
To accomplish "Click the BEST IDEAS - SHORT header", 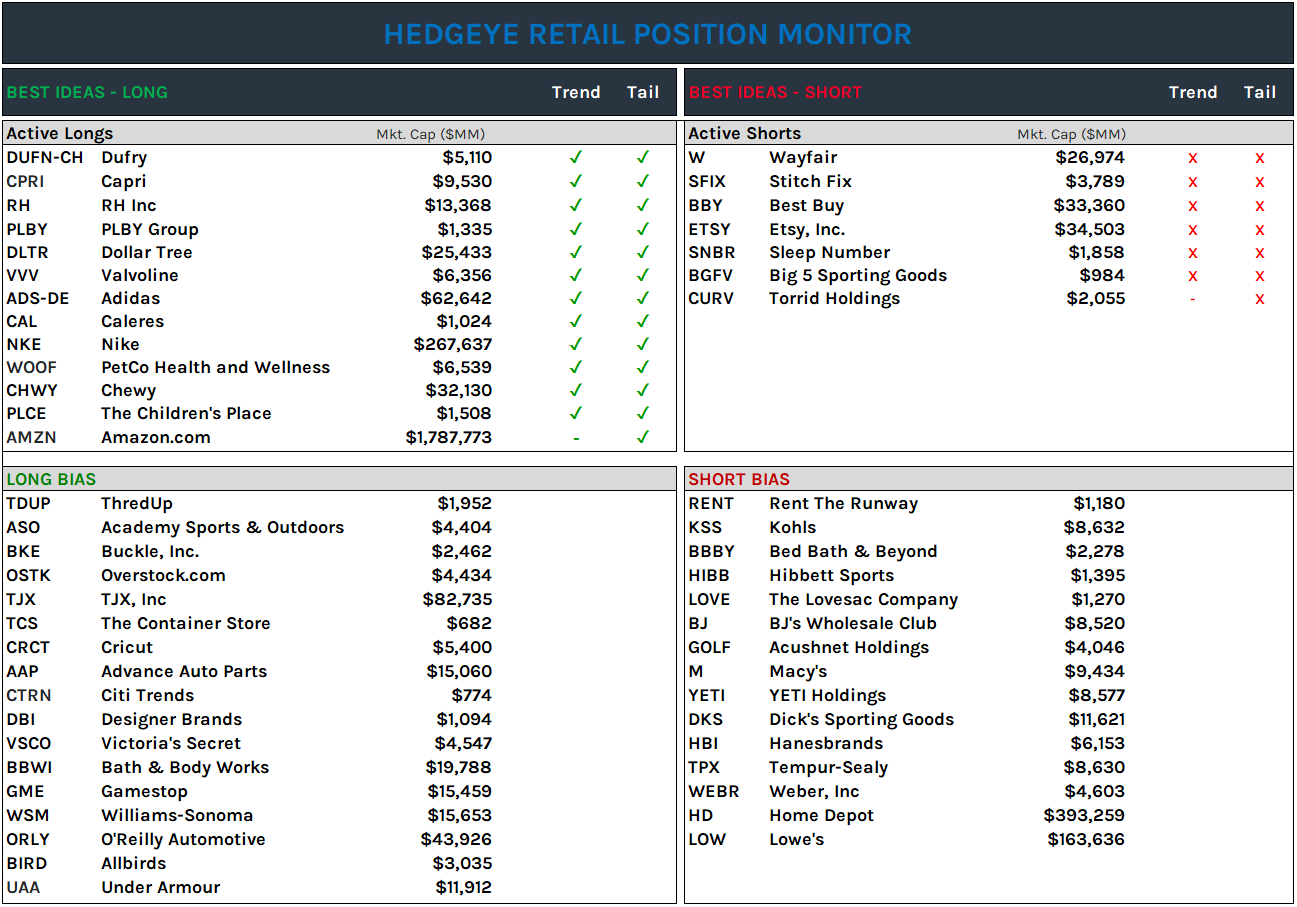I will click(775, 92).
